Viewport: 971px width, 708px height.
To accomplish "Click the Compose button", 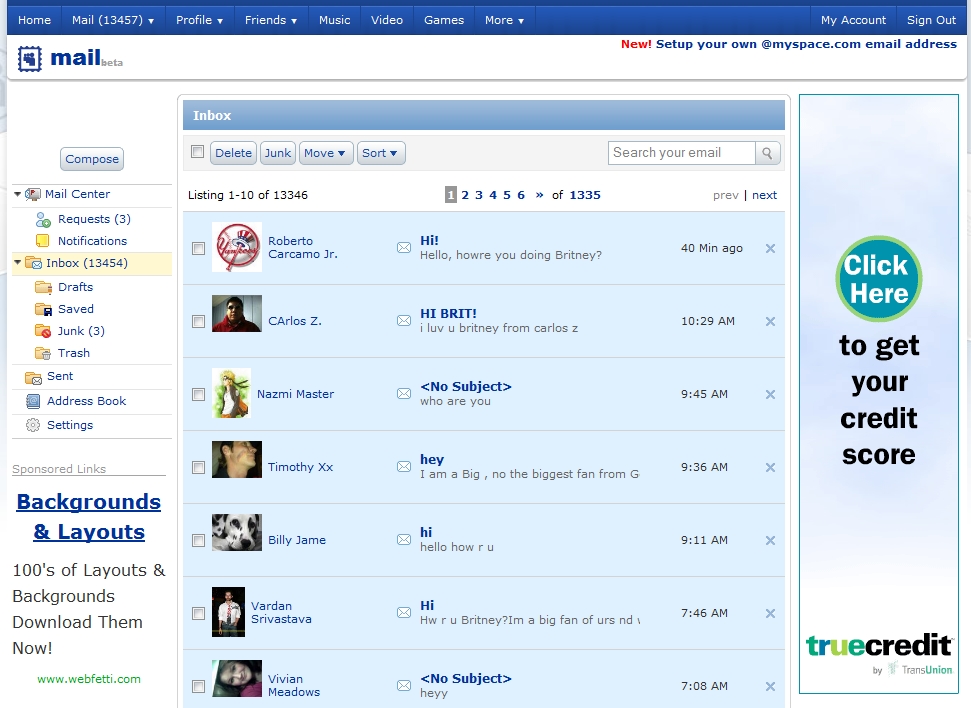I will tap(92, 159).
